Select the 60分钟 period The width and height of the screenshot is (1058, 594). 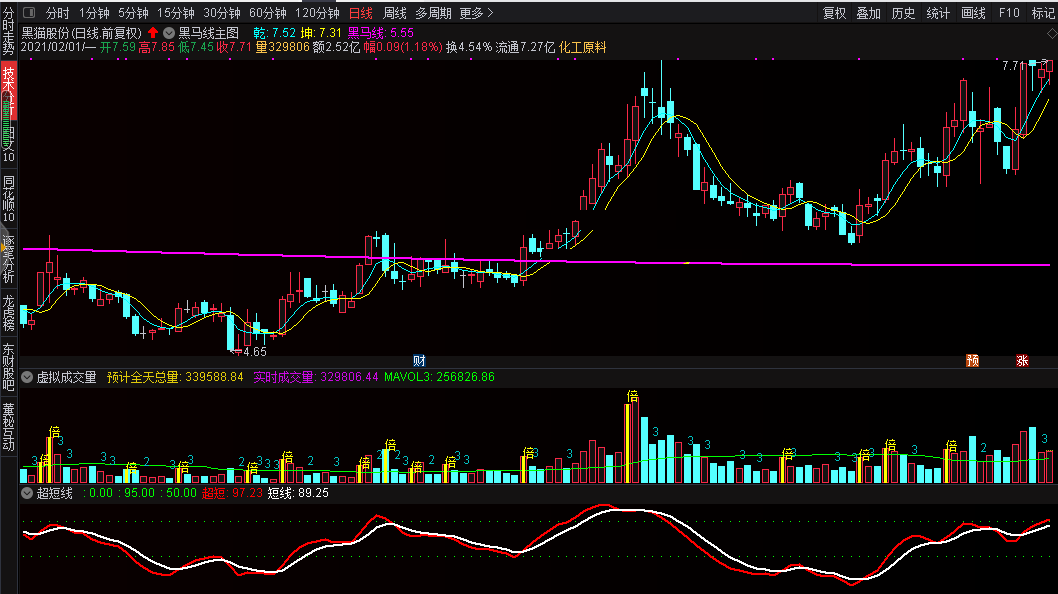(x=267, y=13)
